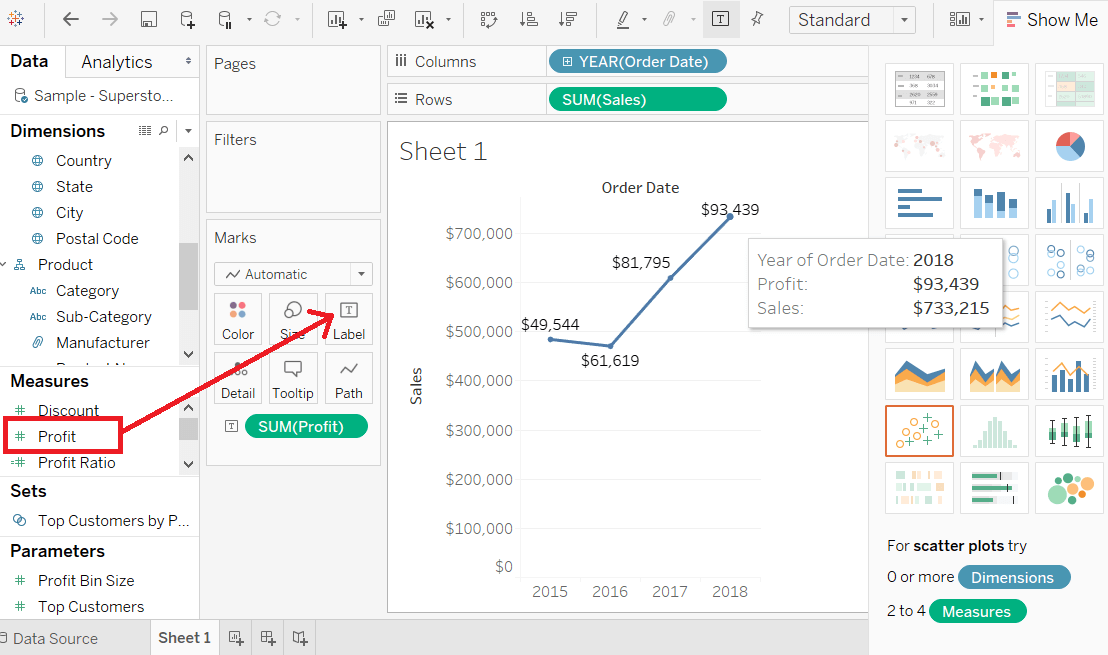Screen dimensions: 1108x655
Task: Click the Show Me button
Action: 1051,20
